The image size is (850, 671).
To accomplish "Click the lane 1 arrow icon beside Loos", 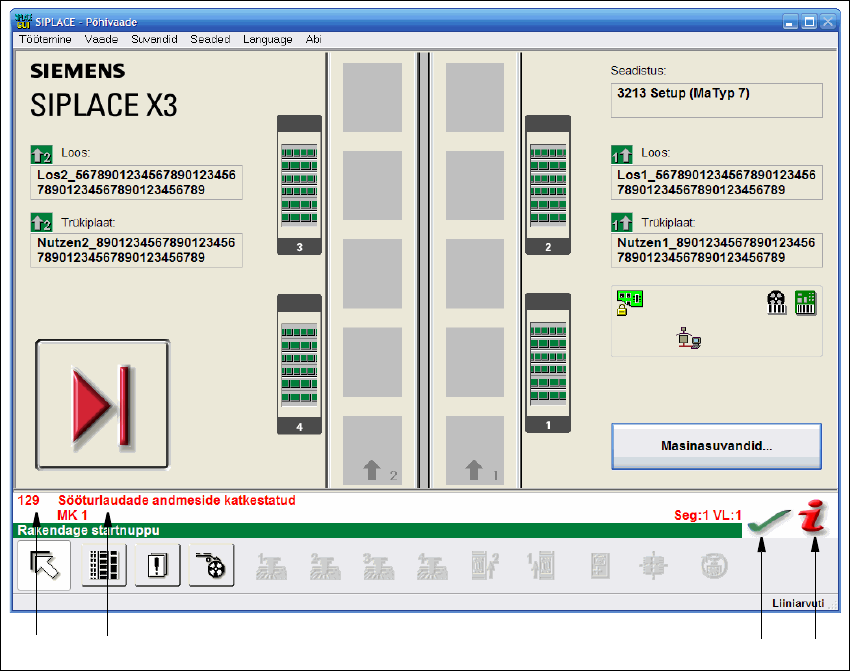I will 622,155.
